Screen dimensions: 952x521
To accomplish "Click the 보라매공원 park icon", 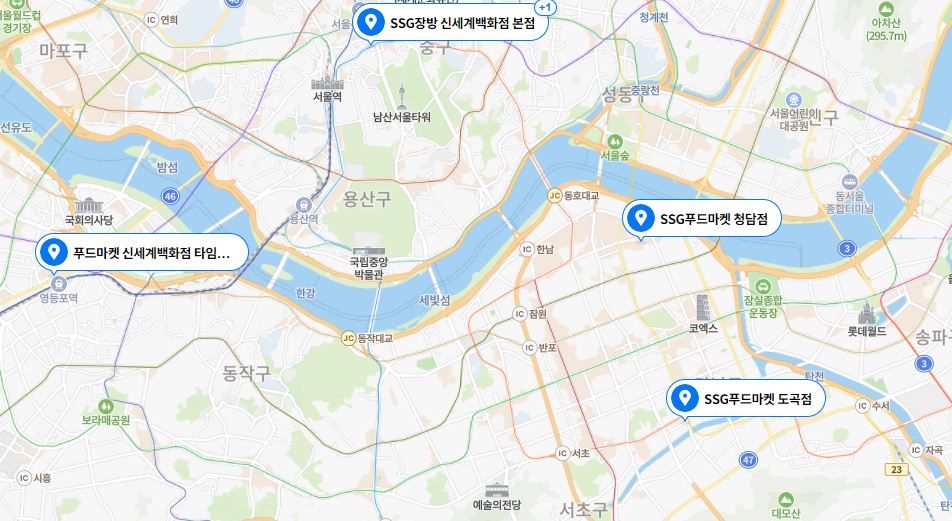I will point(106,406).
